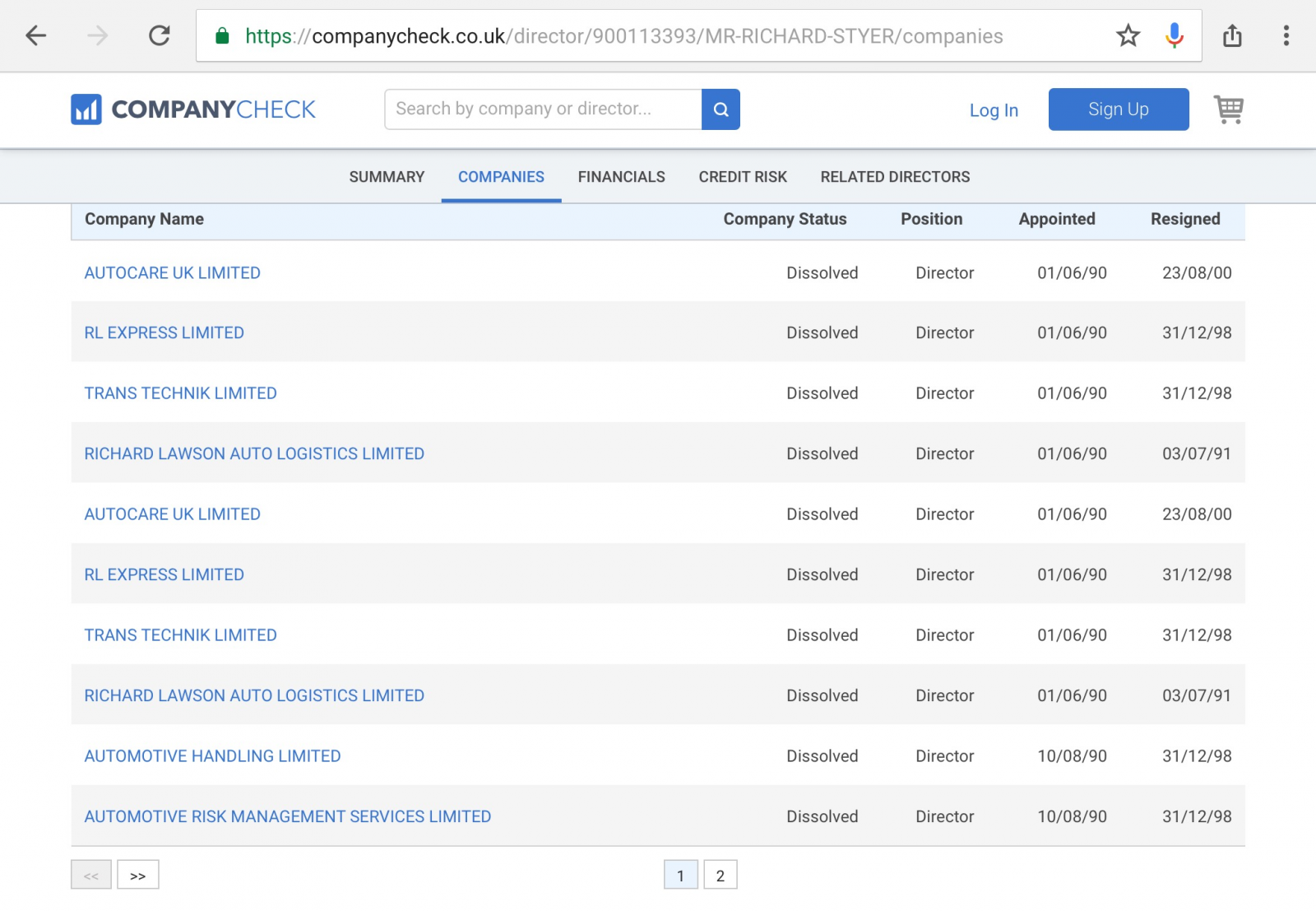The height and width of the screenshot is (911, 1316).
Task: Switch to the SUMMARY tab
Action: 387,177
